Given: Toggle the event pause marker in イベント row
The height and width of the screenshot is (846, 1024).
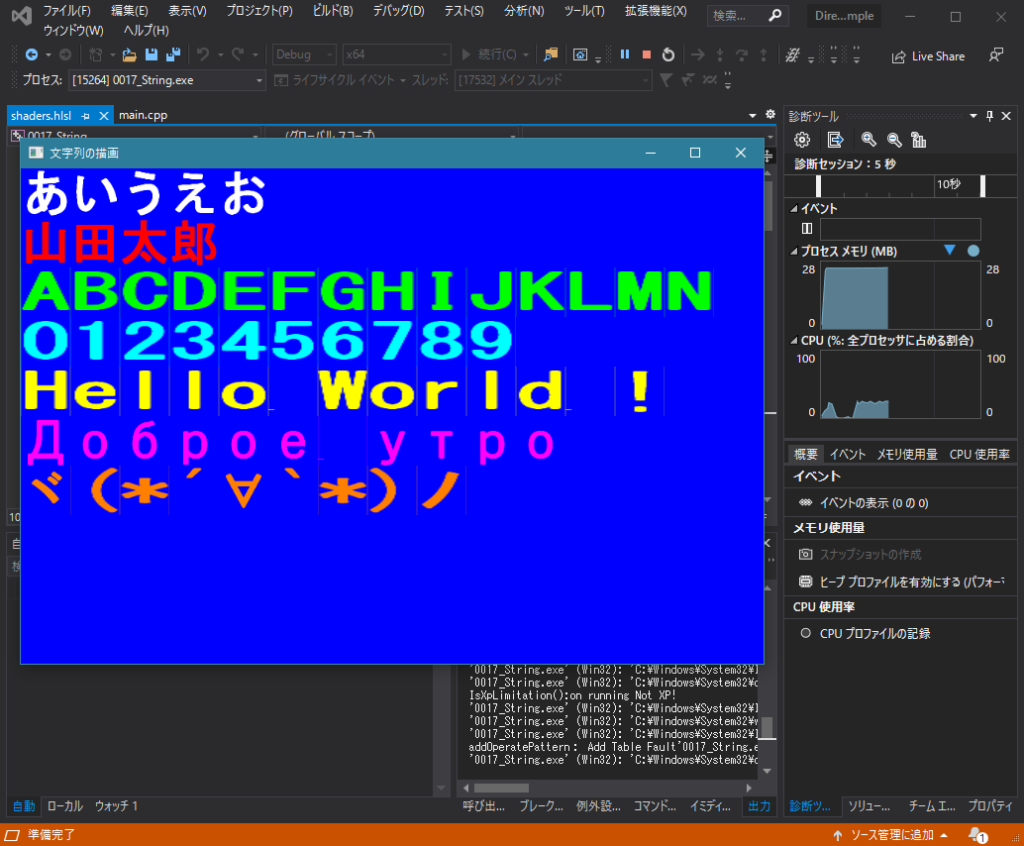Looking at the screenshot, I should (x=807, y=229).
